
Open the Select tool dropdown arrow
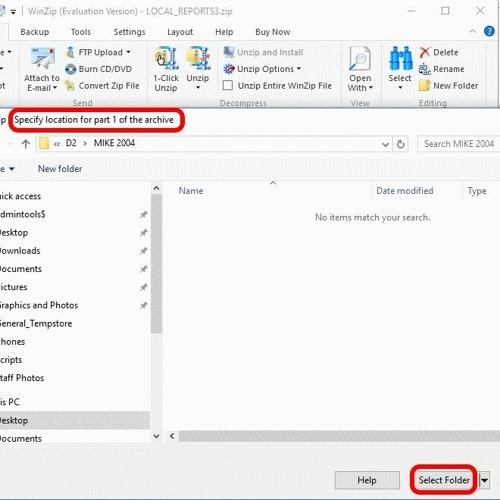[x=400, y=87]
